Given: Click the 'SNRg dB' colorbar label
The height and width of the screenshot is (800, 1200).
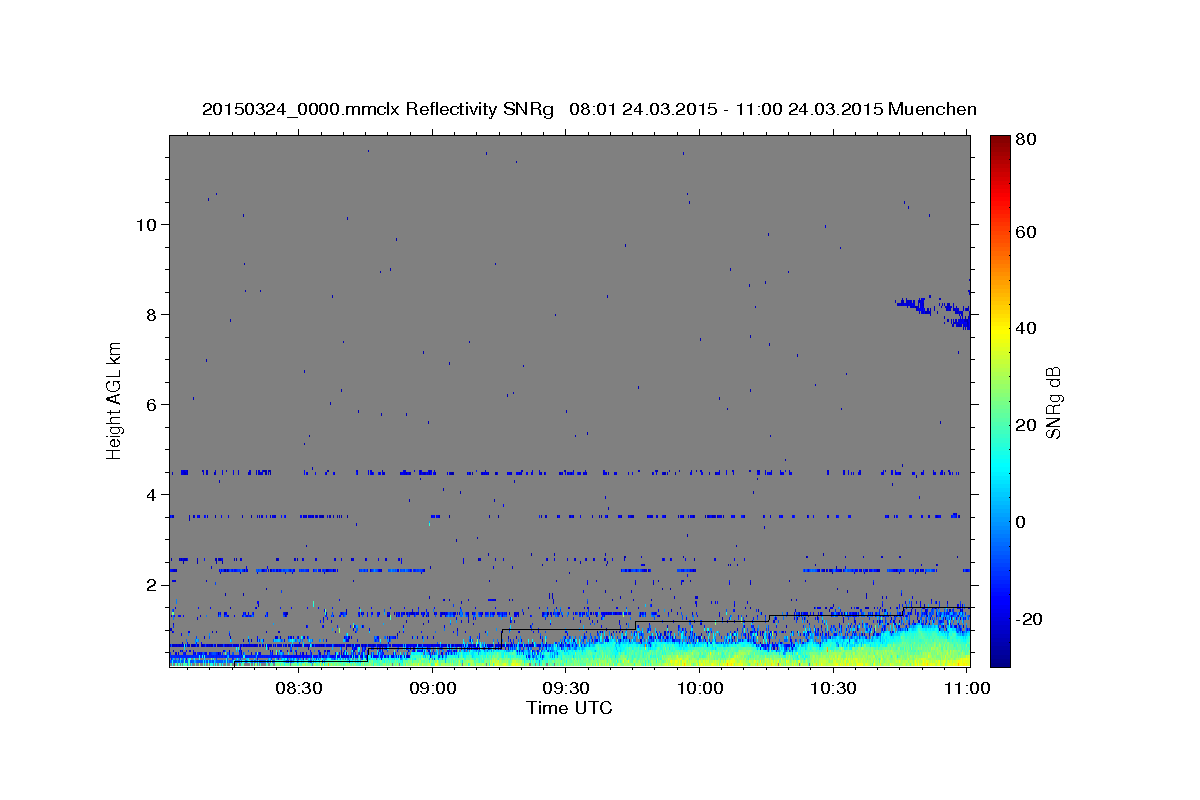Looking at the screenshot, I should 1053,402.
